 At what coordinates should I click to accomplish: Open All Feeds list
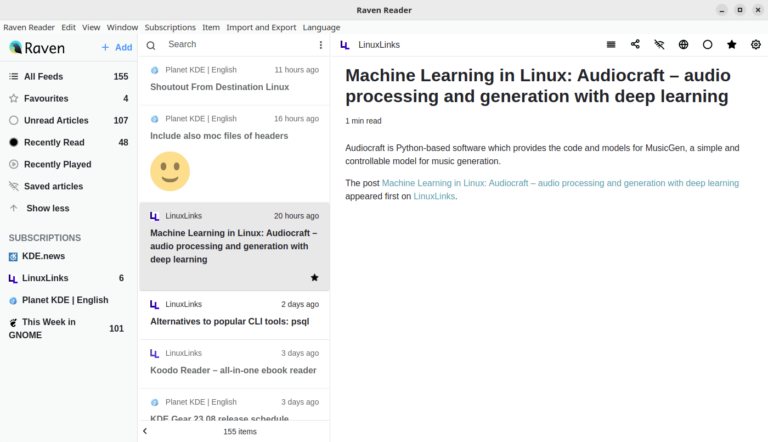[69, 76]
